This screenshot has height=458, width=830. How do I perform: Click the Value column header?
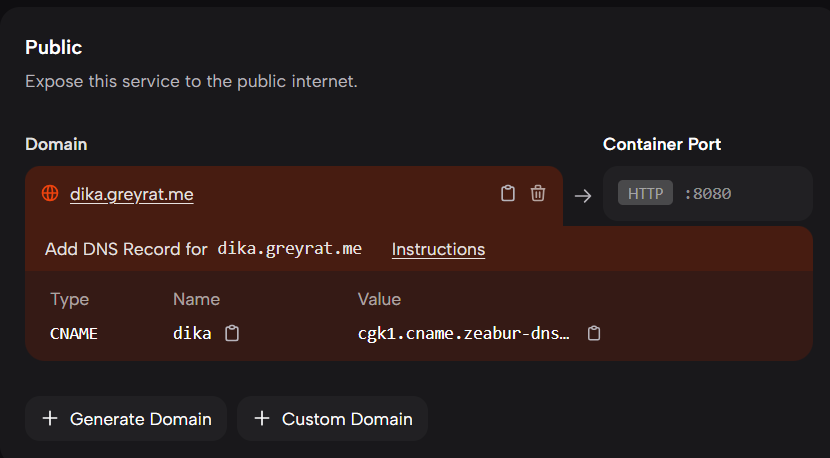[x=379, y=299]
